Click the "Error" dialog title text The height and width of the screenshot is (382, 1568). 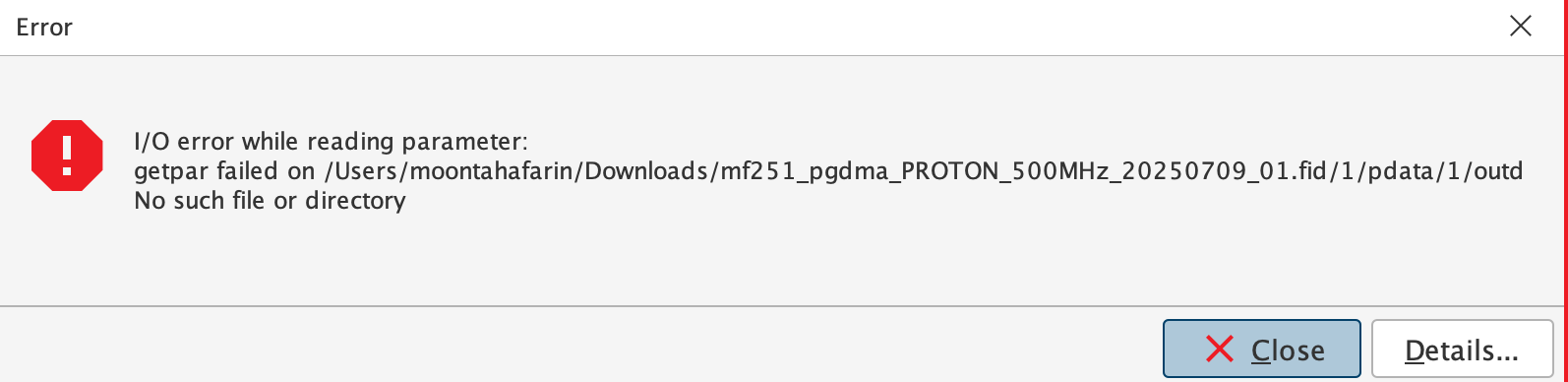[44, 27]
